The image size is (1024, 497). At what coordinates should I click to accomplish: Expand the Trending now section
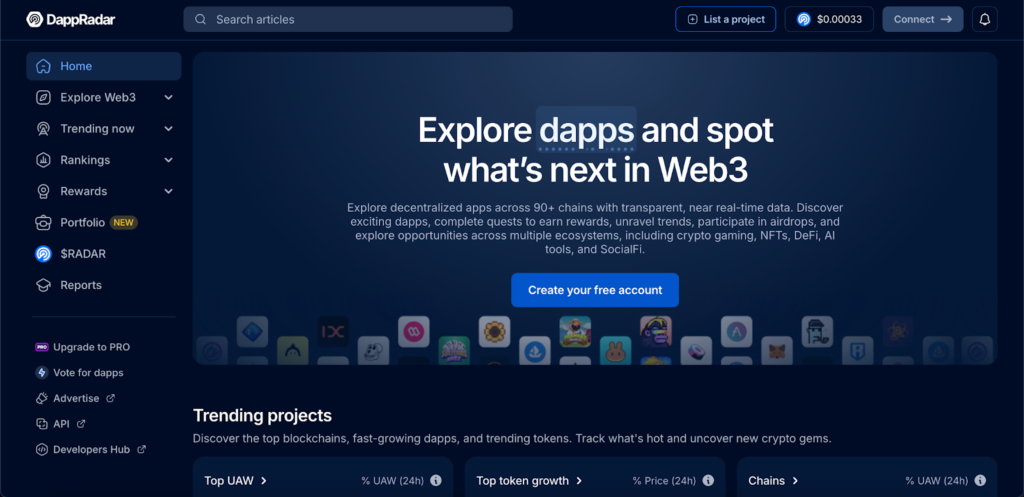[104, 129]
